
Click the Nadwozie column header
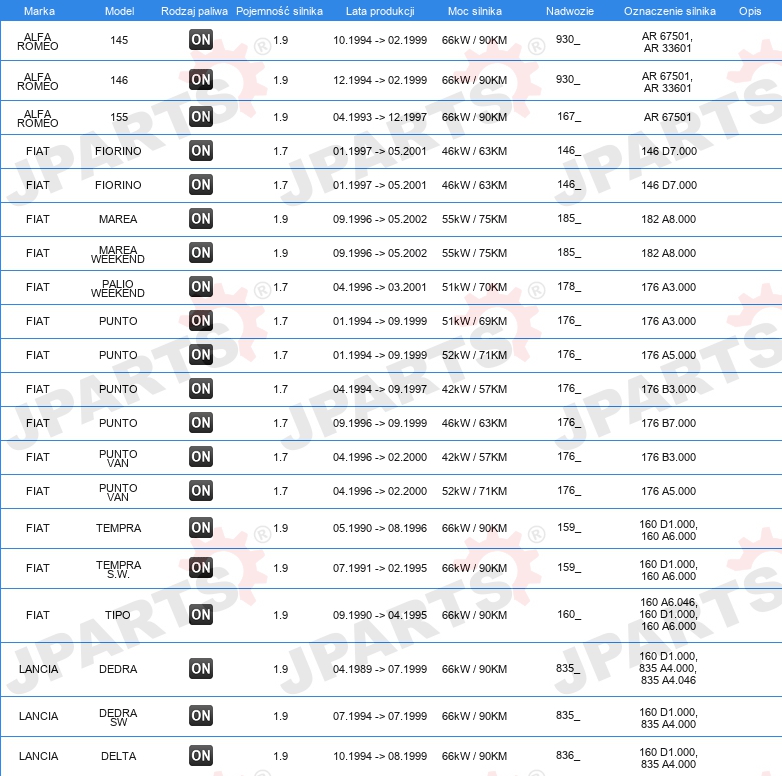[570, 11]
